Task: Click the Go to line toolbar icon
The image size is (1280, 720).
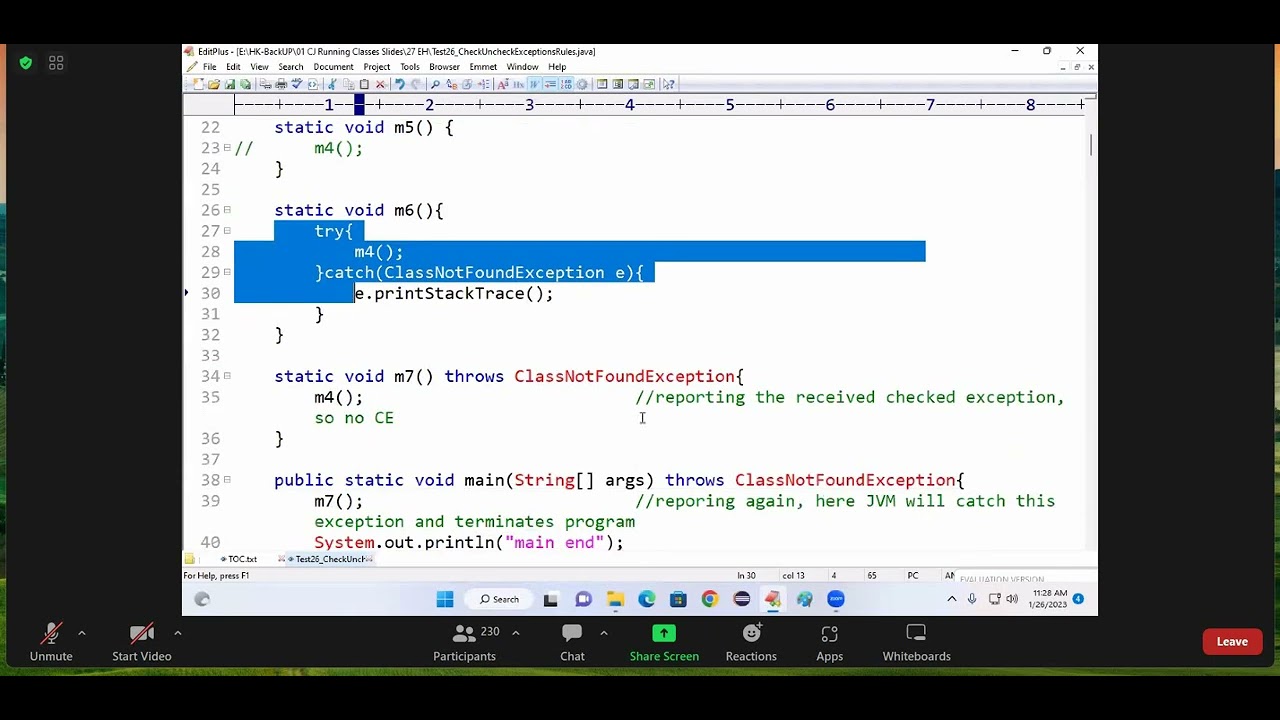Action: (x=483, y=84)
